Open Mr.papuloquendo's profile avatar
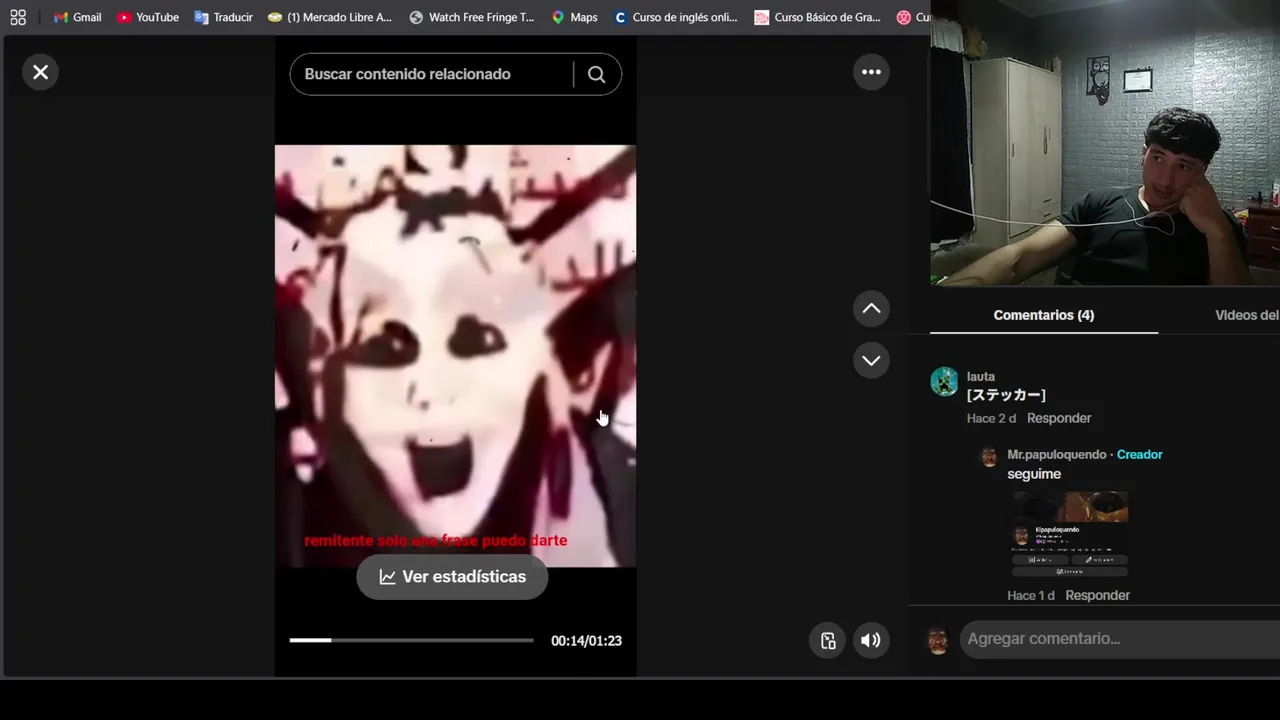The width and height of the screenshot is (1280, 720). [989, 457]
